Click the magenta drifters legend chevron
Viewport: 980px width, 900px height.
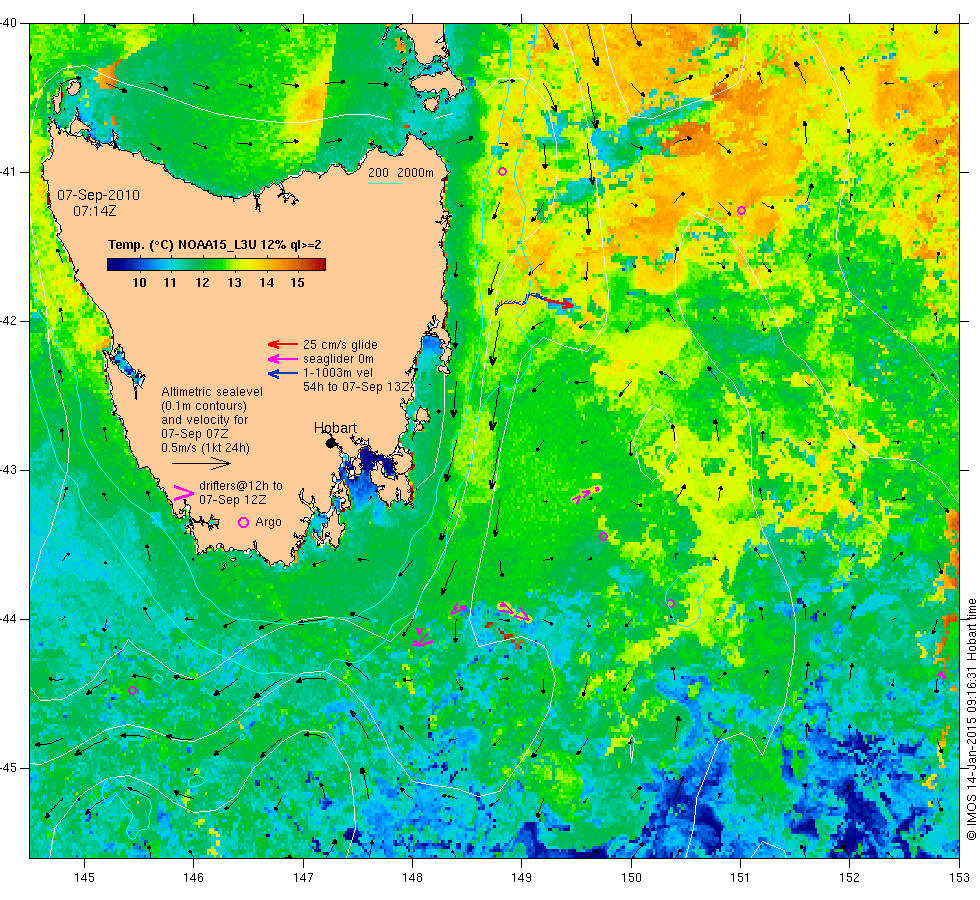pos(183,493)
